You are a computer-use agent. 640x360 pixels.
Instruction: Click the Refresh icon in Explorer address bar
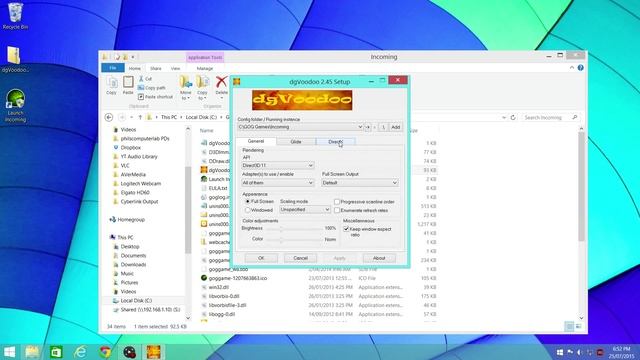point(513,117)
